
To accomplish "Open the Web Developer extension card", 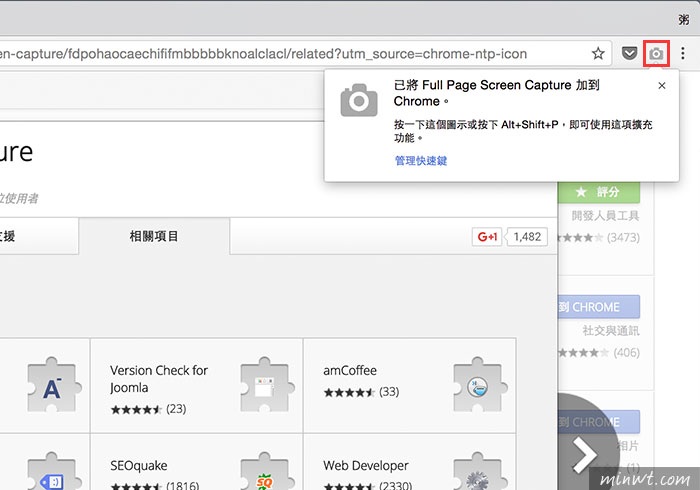I will point(409,462).
